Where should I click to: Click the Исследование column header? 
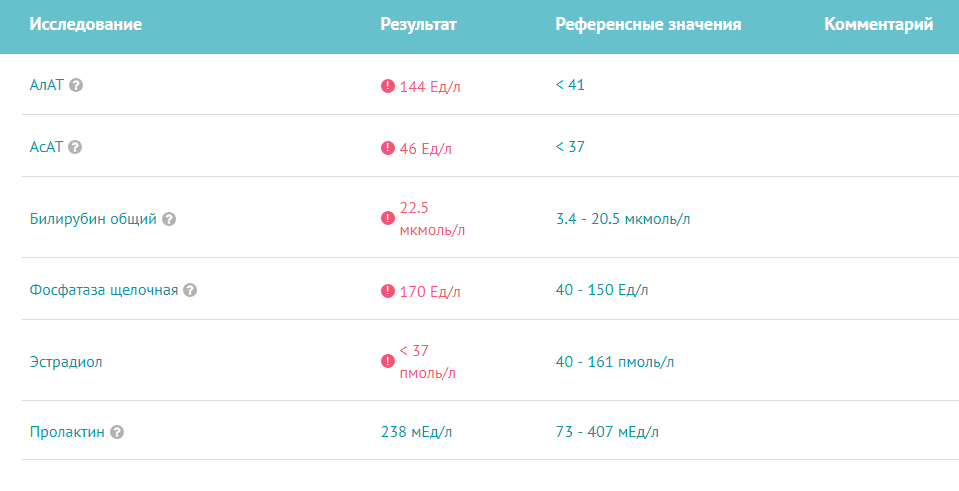click(x=86, y=24)
